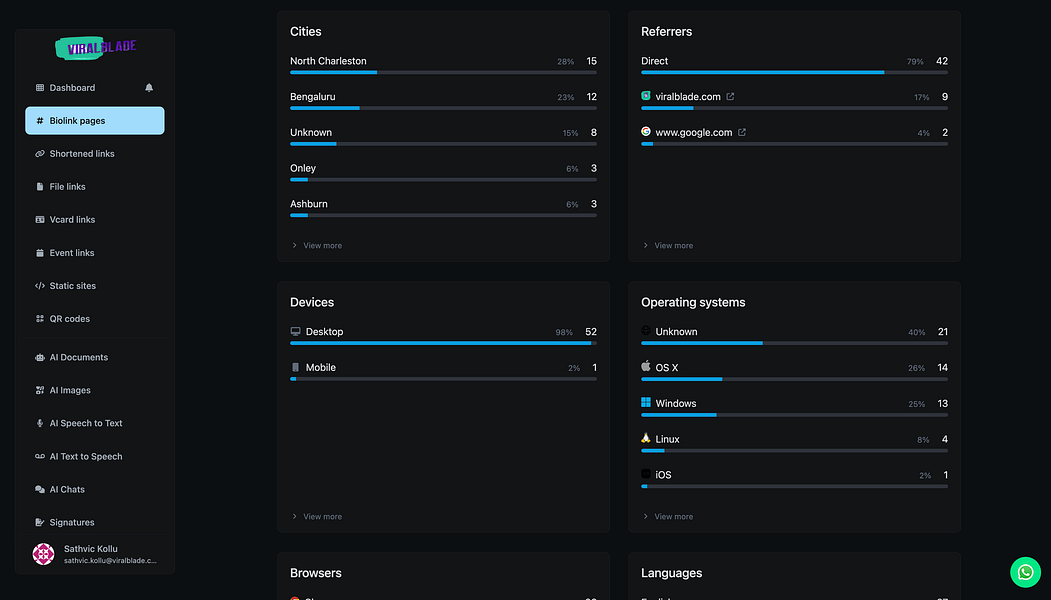
Task: Click the North Charleston progress bar
Action: [443, 72]
